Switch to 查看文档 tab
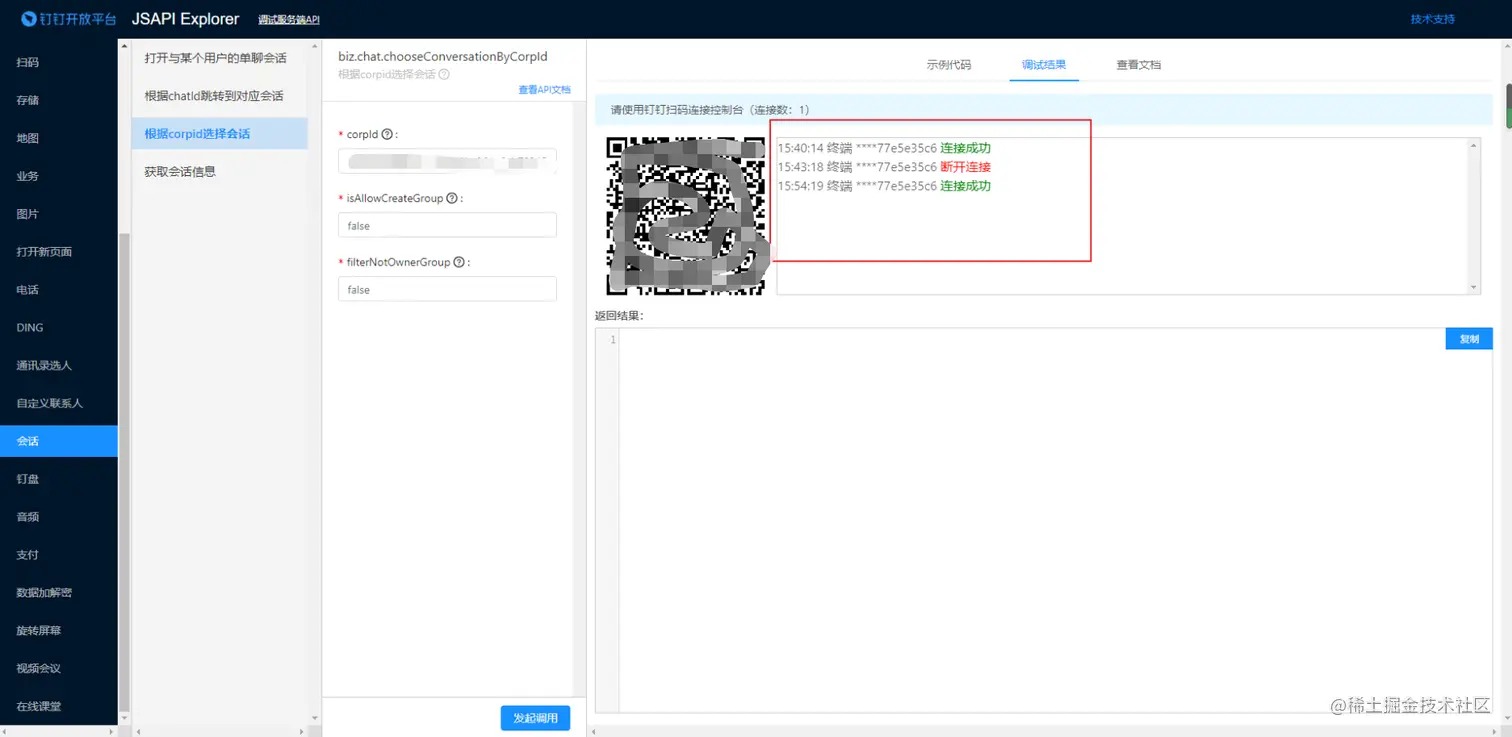Screen dimensions: 1512x737 tap(1138, 64)
